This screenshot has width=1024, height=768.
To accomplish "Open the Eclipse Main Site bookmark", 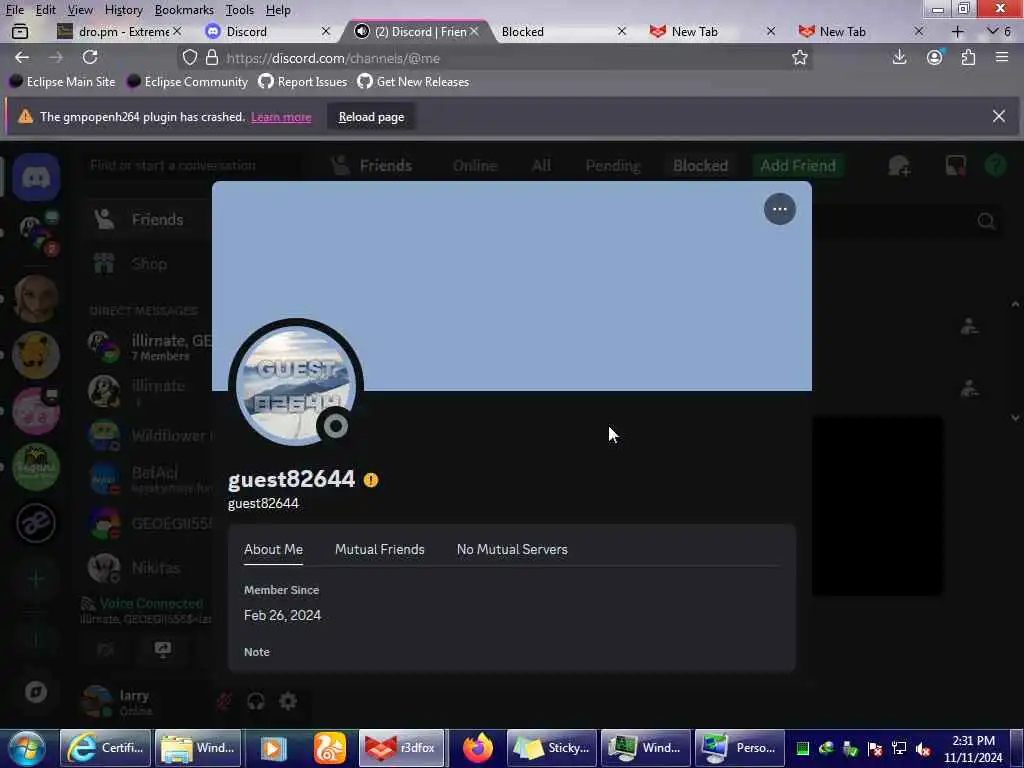I will pyautogui.click(x=62, y=82).
